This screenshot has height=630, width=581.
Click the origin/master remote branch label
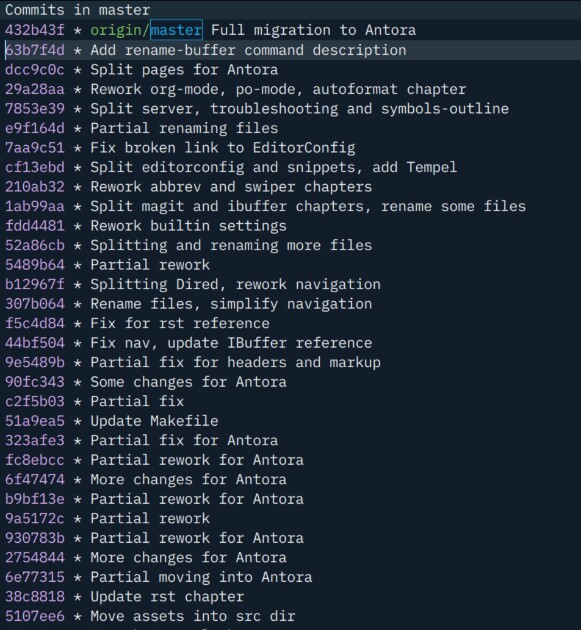click(x=146, y=30)
